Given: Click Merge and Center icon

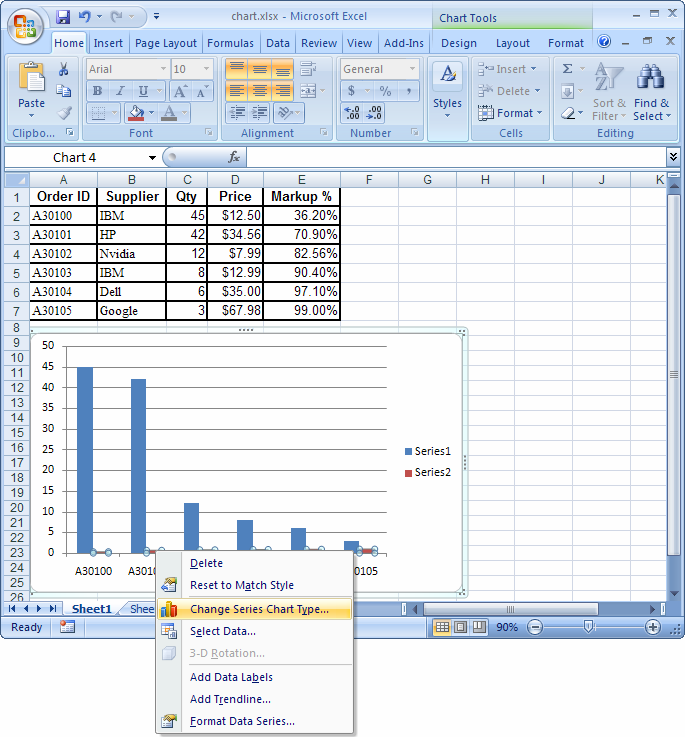Looking at the screenshot, I should click(x=308, y=91).
